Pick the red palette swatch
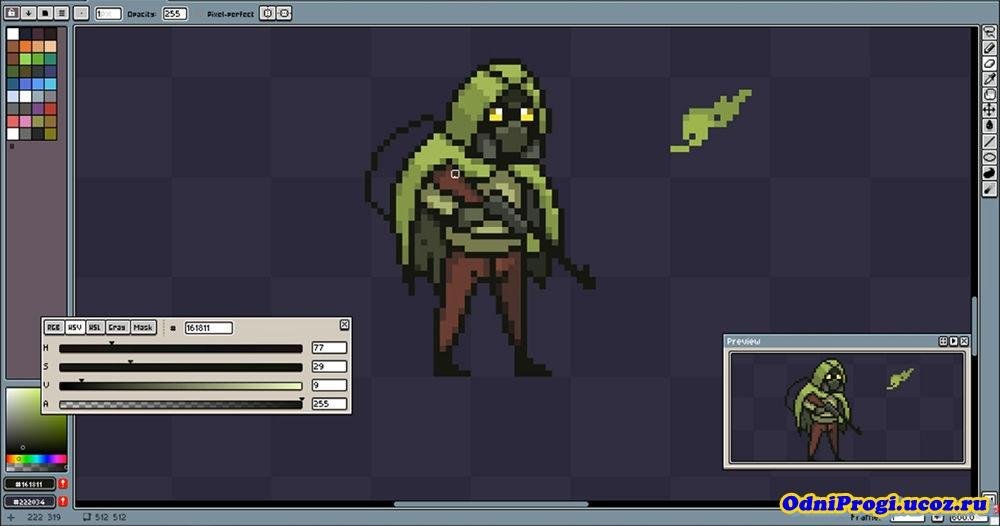Viewport: 1000px width, 526px height. point(50,109)
